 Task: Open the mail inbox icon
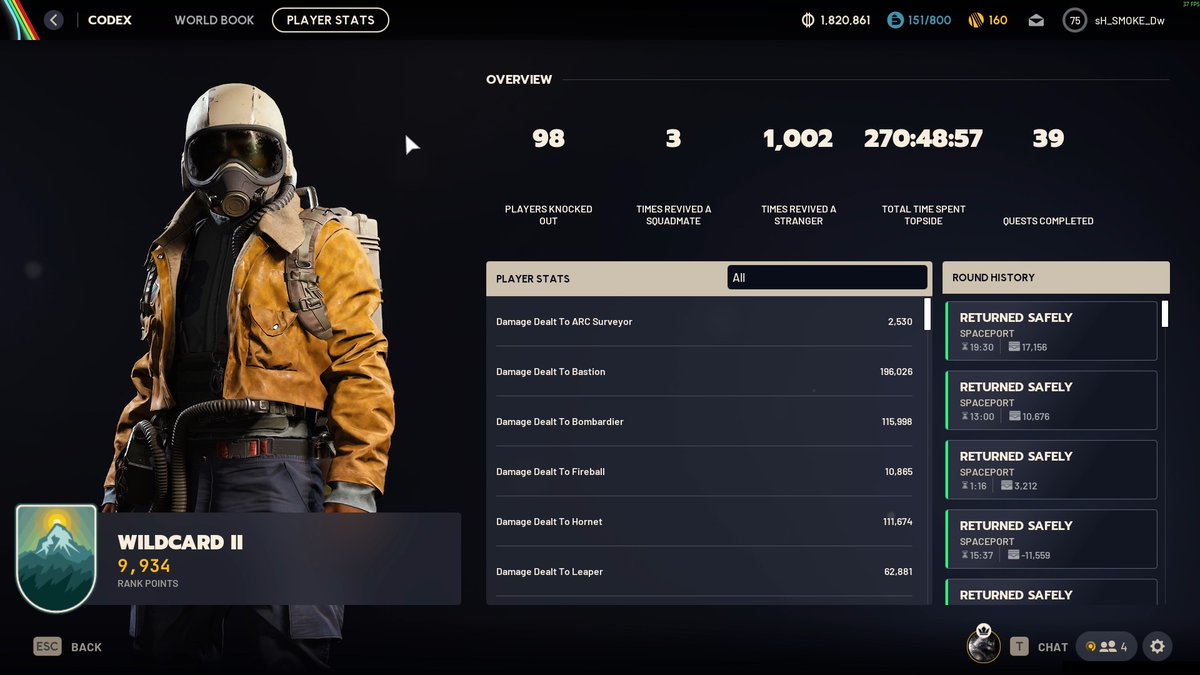[x=1036, y=20]
